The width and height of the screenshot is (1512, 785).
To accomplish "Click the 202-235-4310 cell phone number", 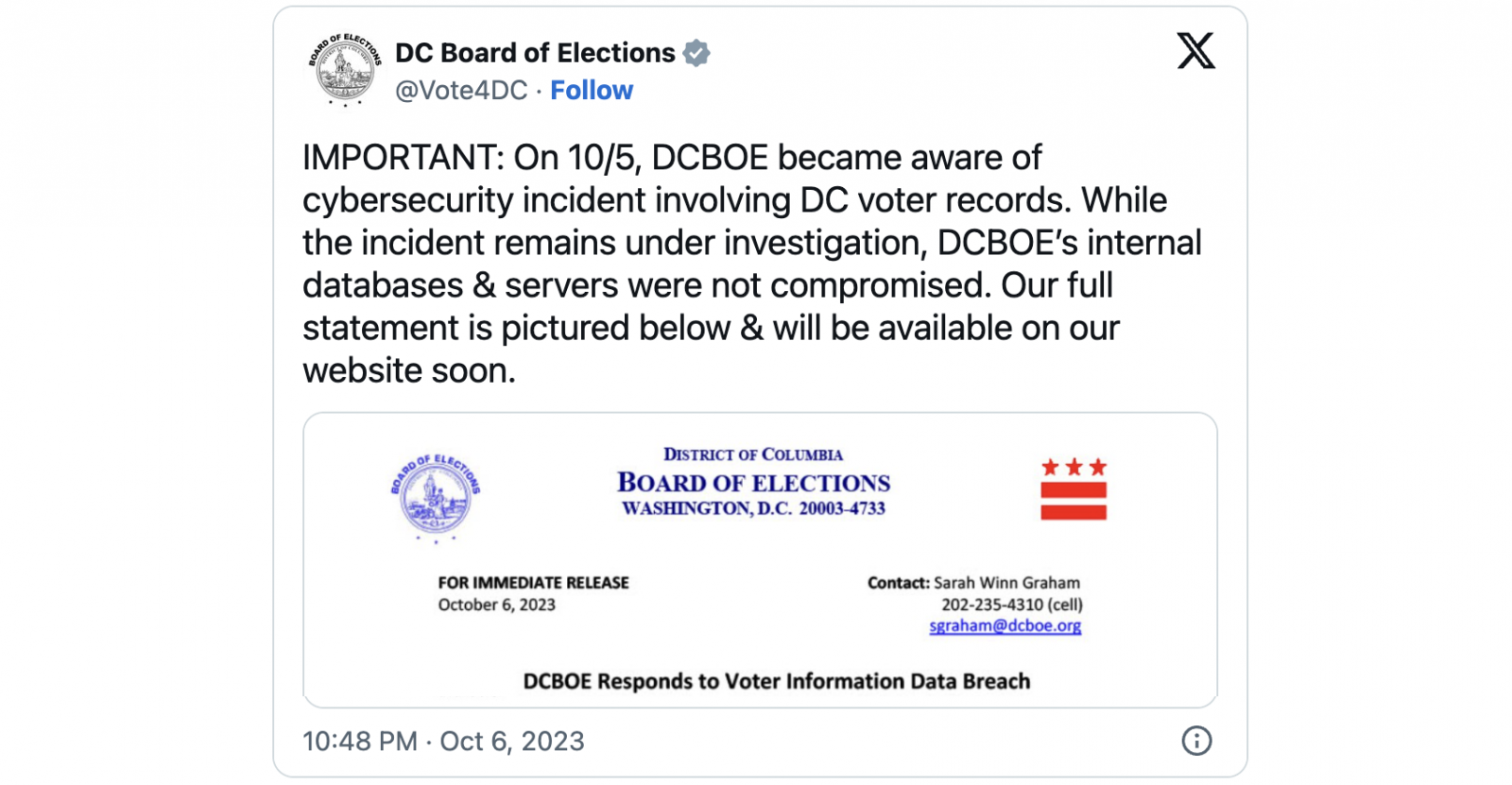I will 1011,605.
